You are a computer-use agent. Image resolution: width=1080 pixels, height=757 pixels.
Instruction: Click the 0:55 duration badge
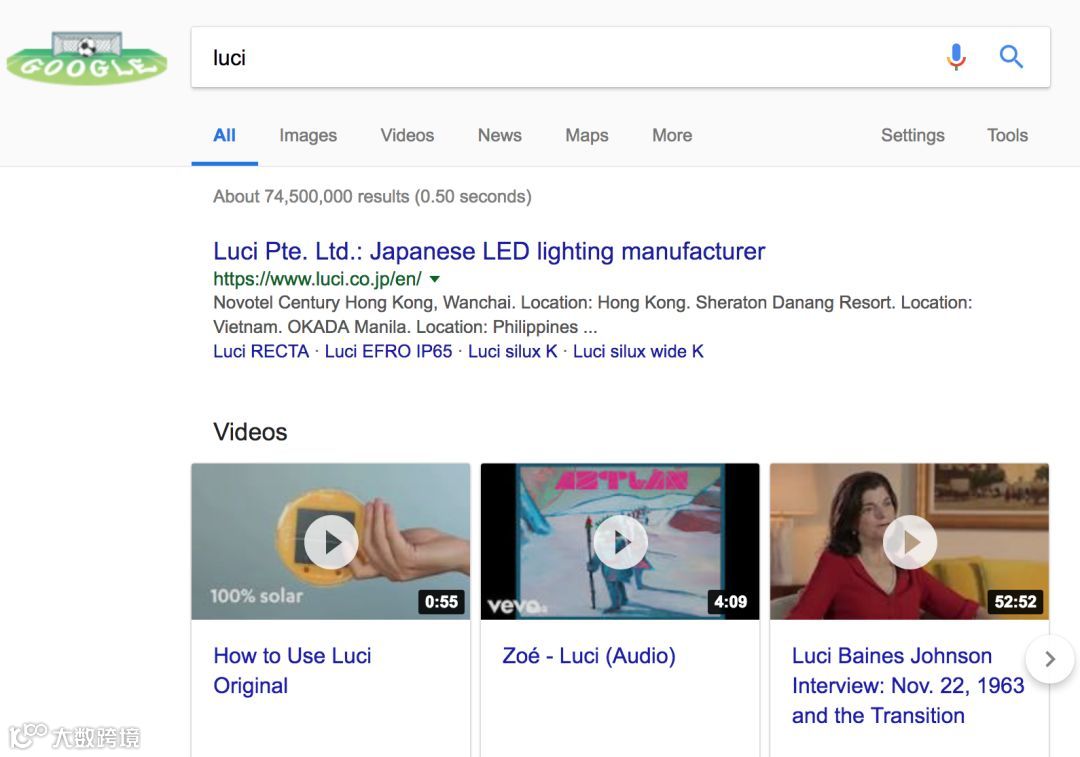[441, 601]
